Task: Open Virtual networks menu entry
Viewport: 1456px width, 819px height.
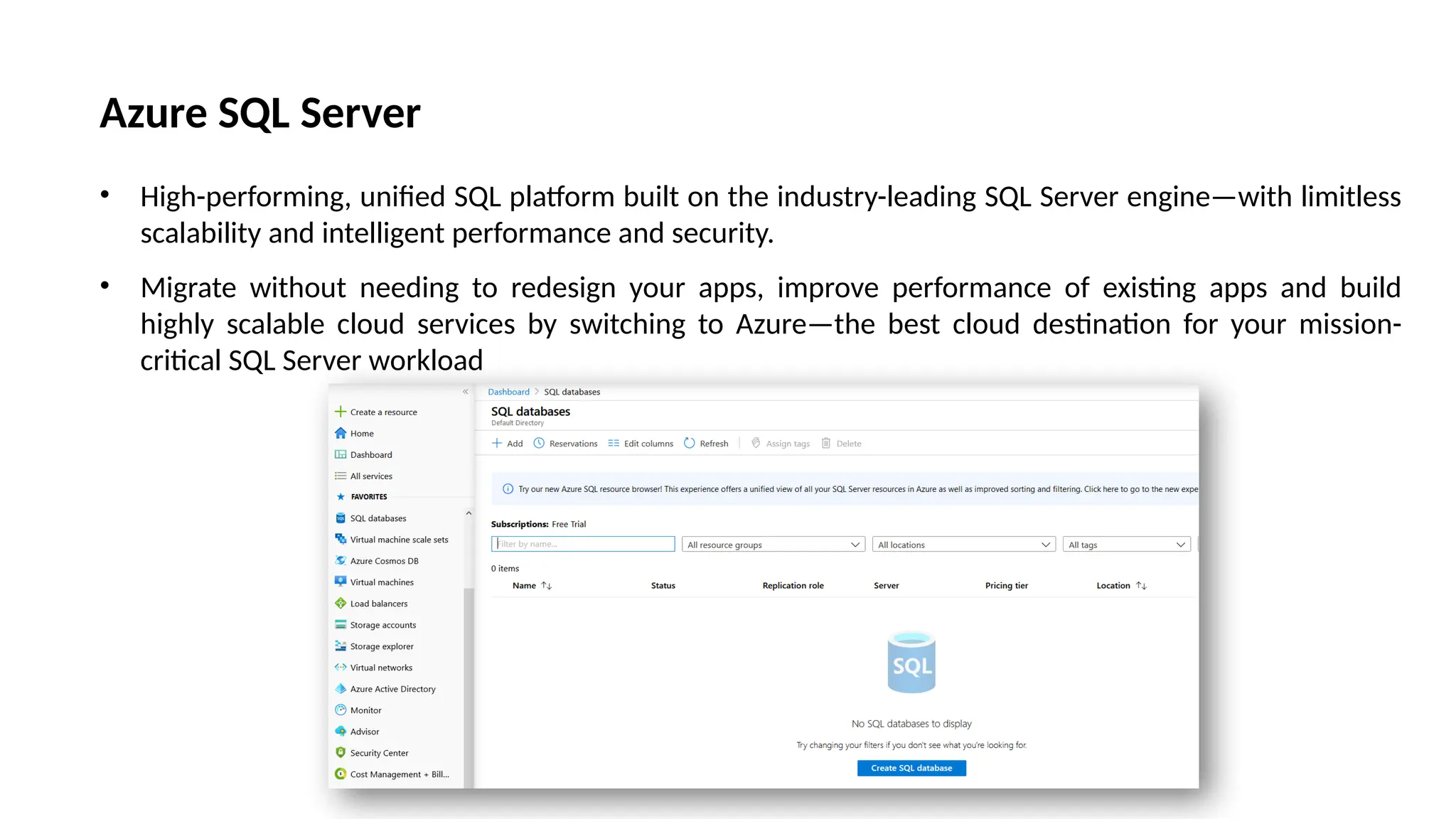Action: [381, 668]
